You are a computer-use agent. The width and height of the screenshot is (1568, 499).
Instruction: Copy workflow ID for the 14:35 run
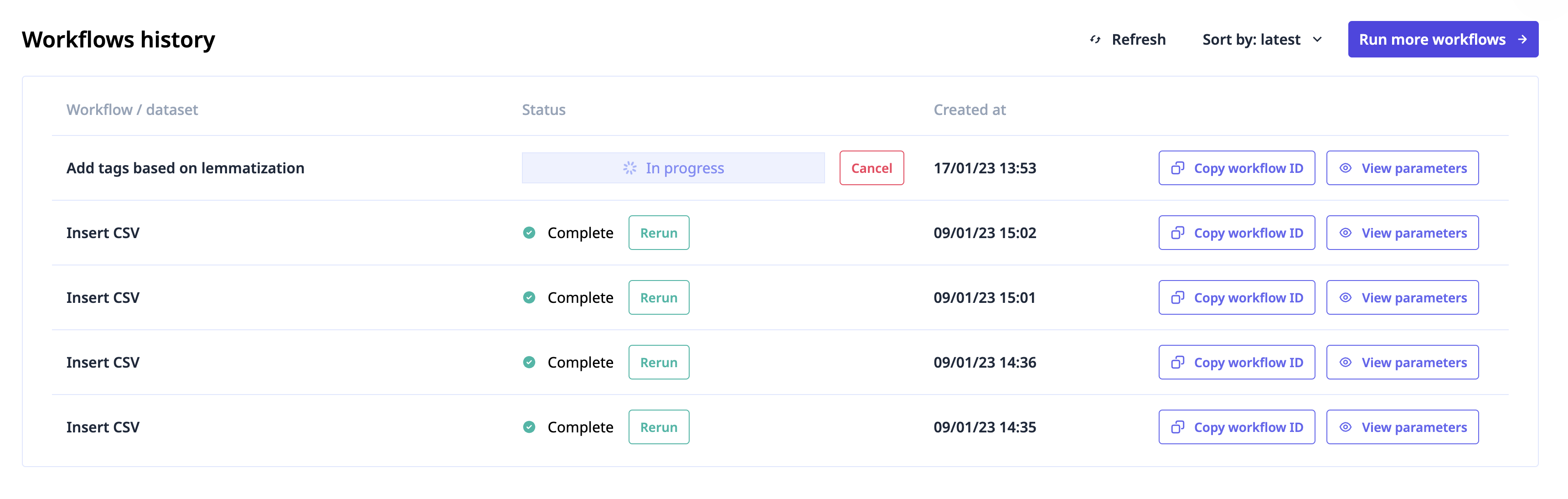click(1236, 427)
